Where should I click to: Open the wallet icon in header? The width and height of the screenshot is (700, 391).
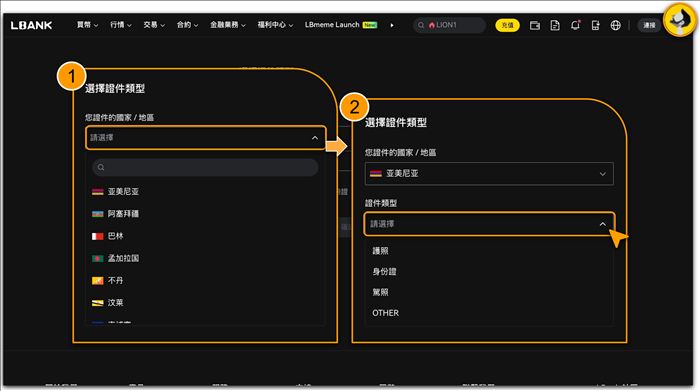[x=534, y=25]
